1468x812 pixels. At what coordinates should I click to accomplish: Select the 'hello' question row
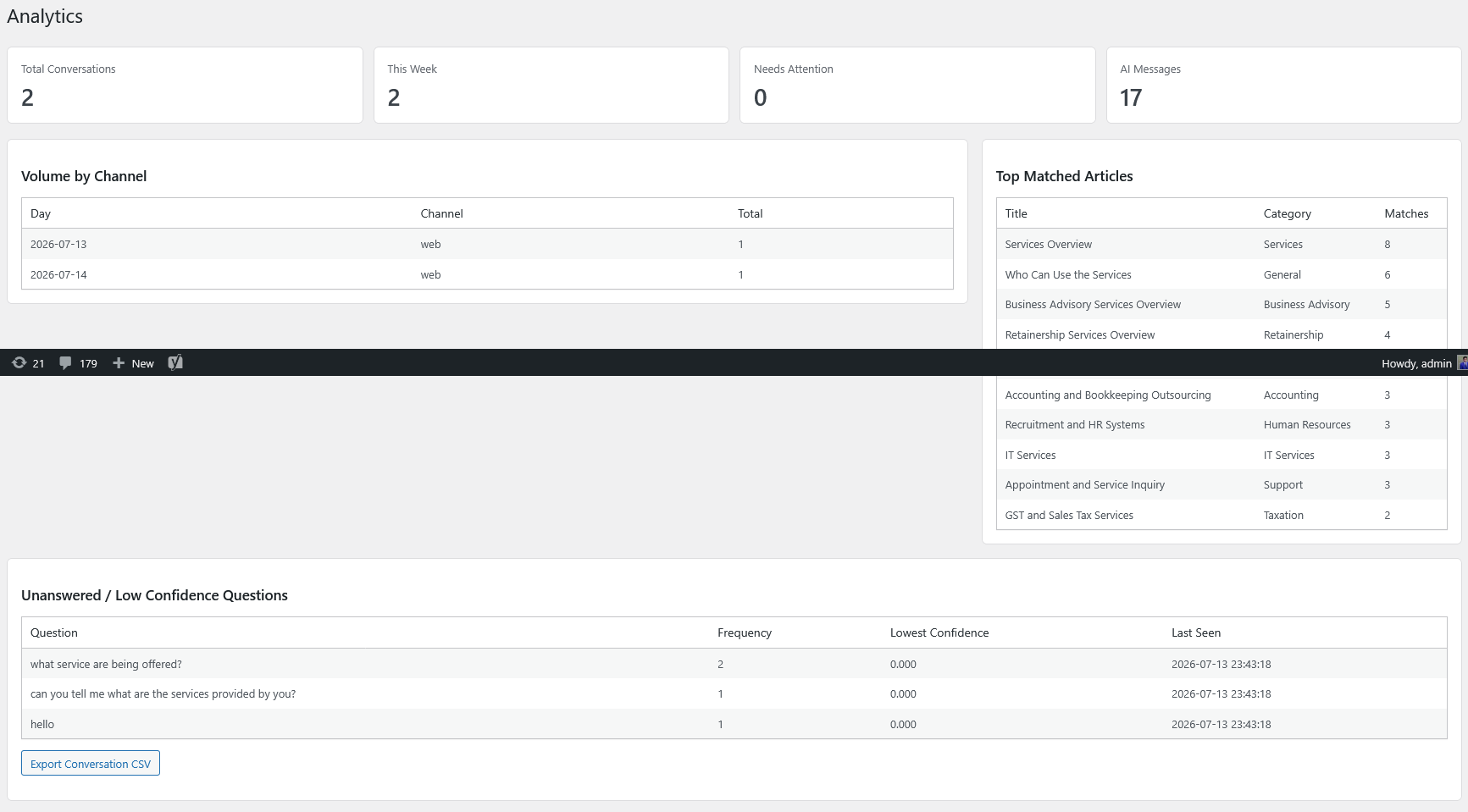(x=734, y=724)
